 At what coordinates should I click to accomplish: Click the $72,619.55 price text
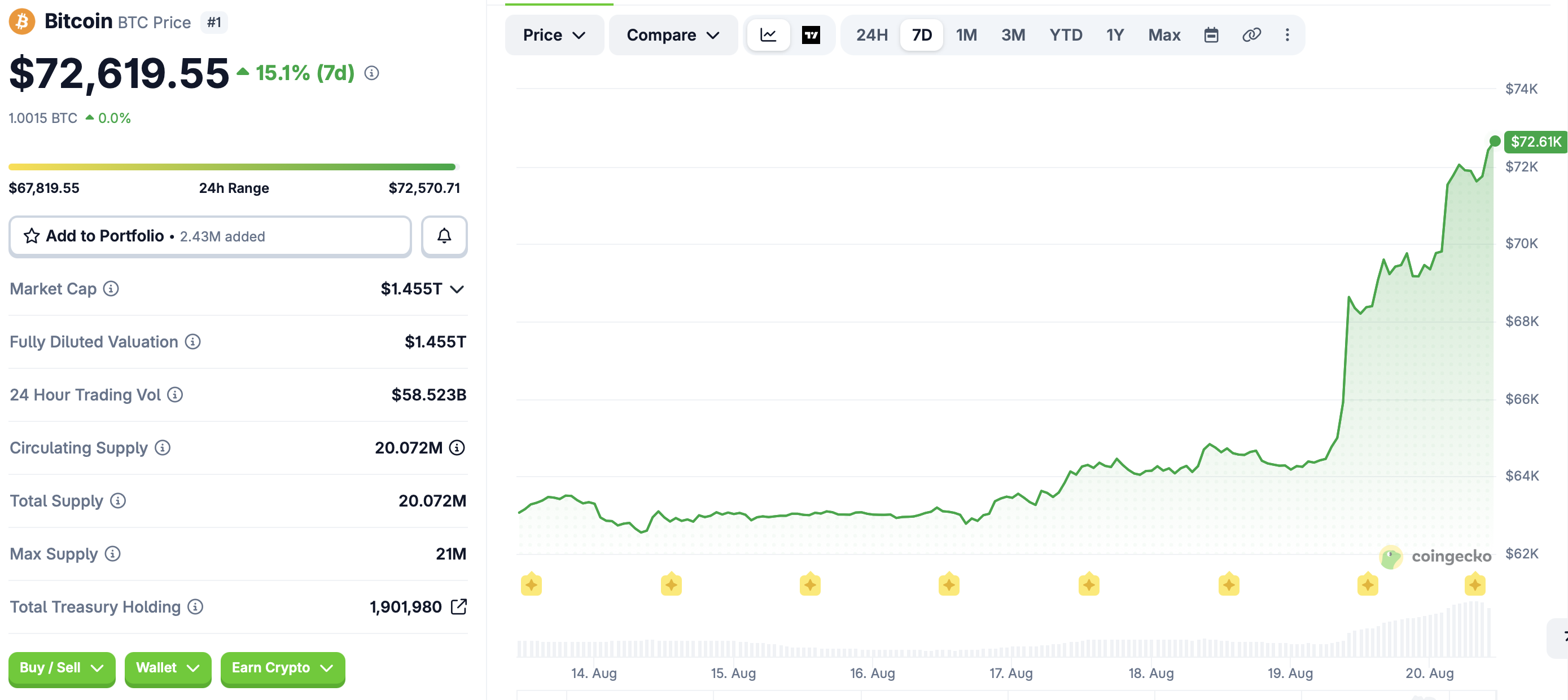119,73
